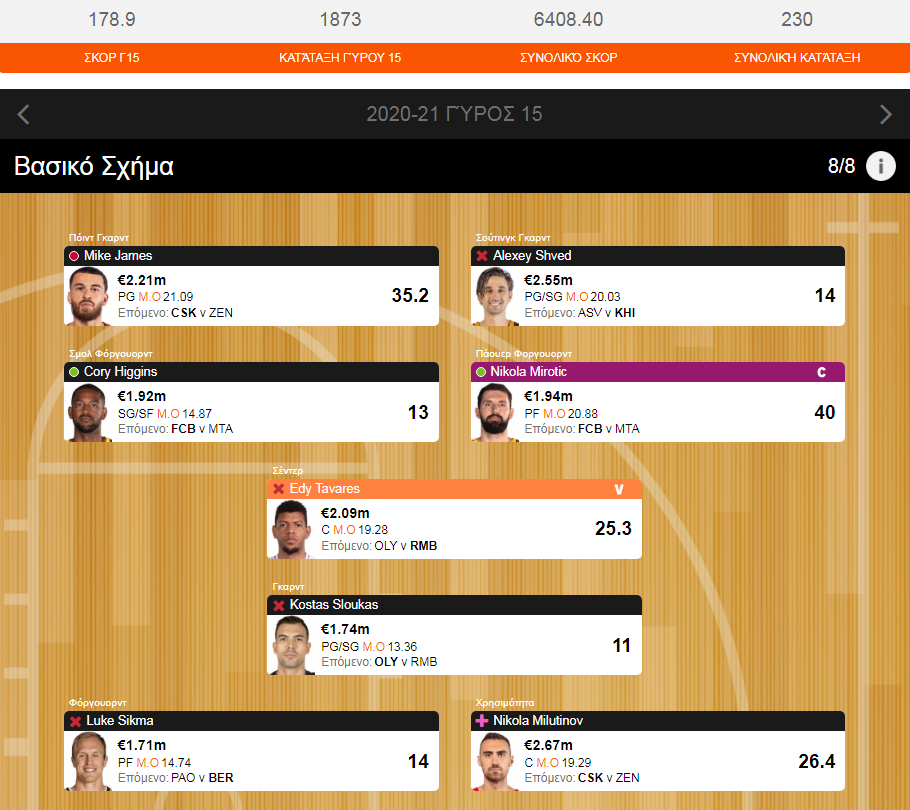
Task: Open Mike James player name
Action: coord(118,256)
